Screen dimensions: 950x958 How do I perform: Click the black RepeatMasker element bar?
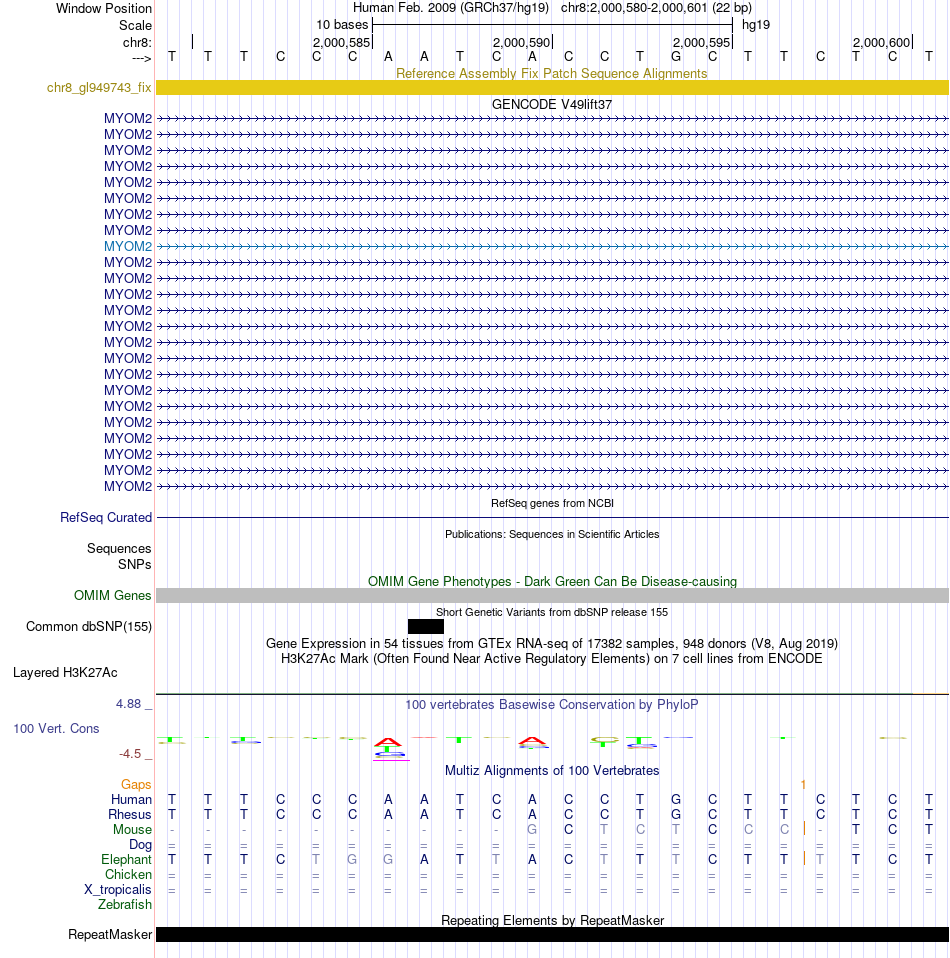point(552,935)
